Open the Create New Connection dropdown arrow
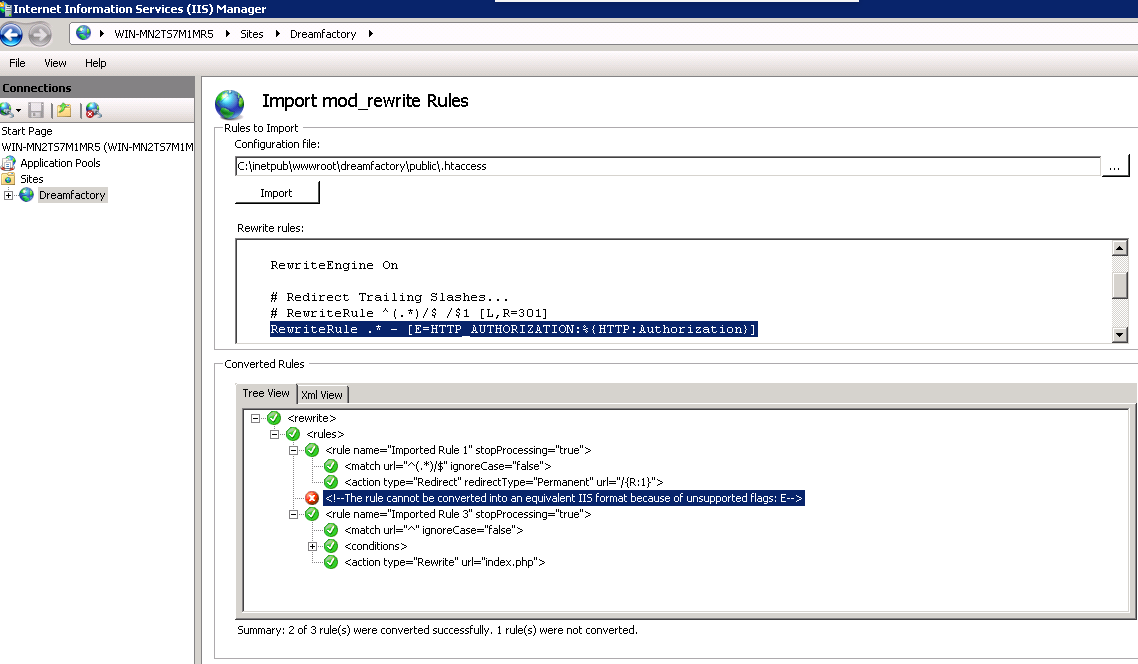Viewport: 1138px width, 664px height. (x=18, y=111)
